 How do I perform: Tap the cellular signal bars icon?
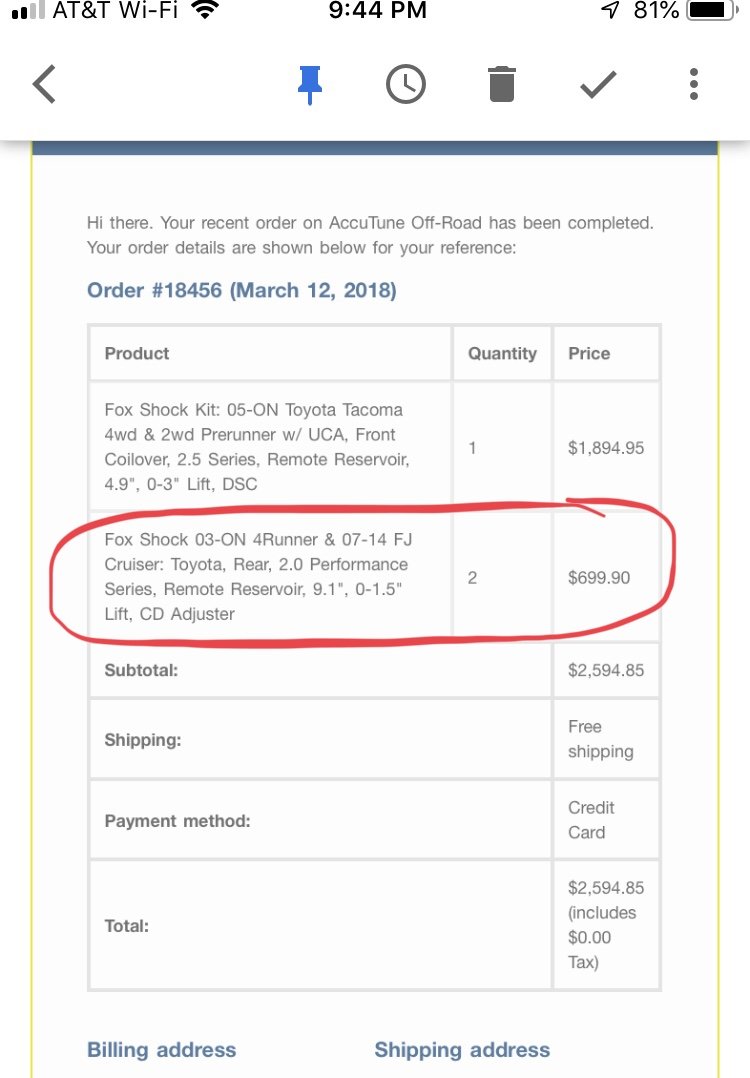point(29,10)
